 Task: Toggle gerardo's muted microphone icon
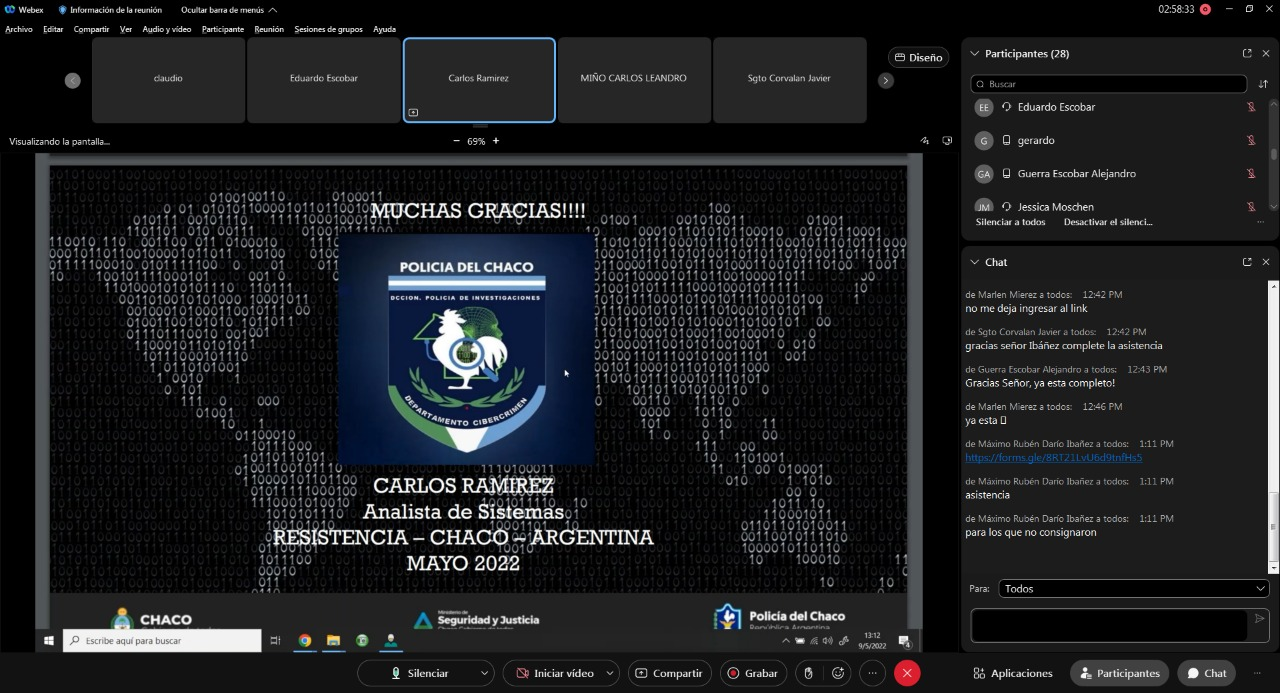pyautogui.click(x=1250, y=140)
